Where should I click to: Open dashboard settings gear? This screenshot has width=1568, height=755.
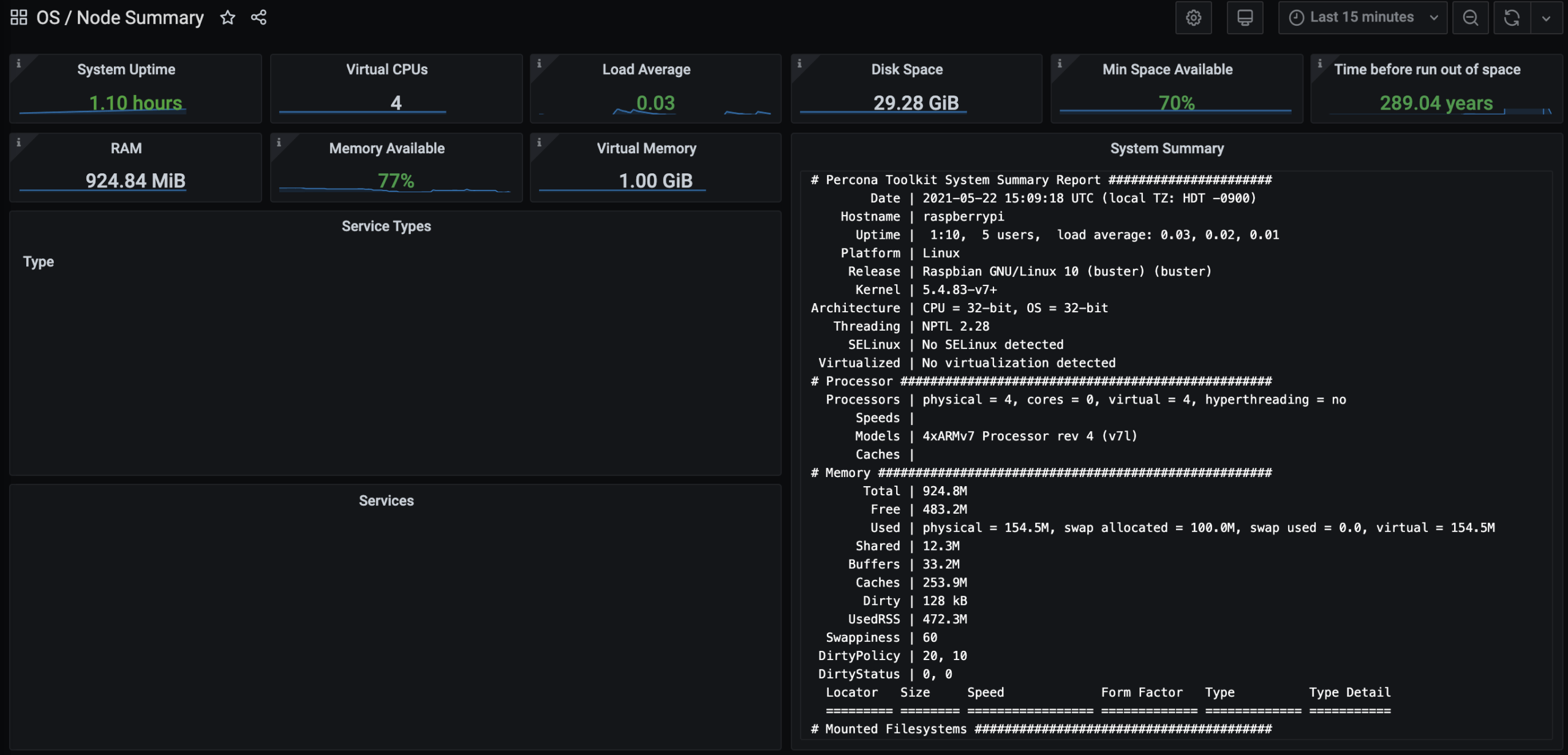tap(1193, 17)
